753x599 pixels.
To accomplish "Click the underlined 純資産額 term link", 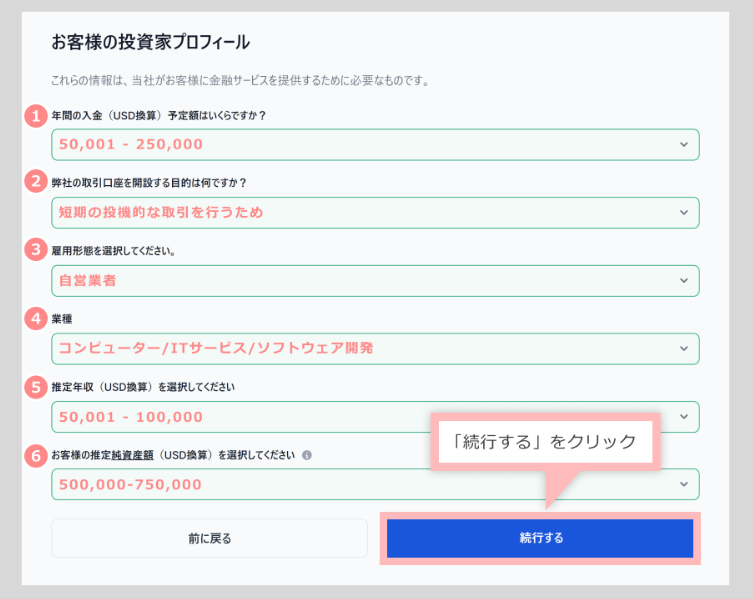I will click(133, 455).
